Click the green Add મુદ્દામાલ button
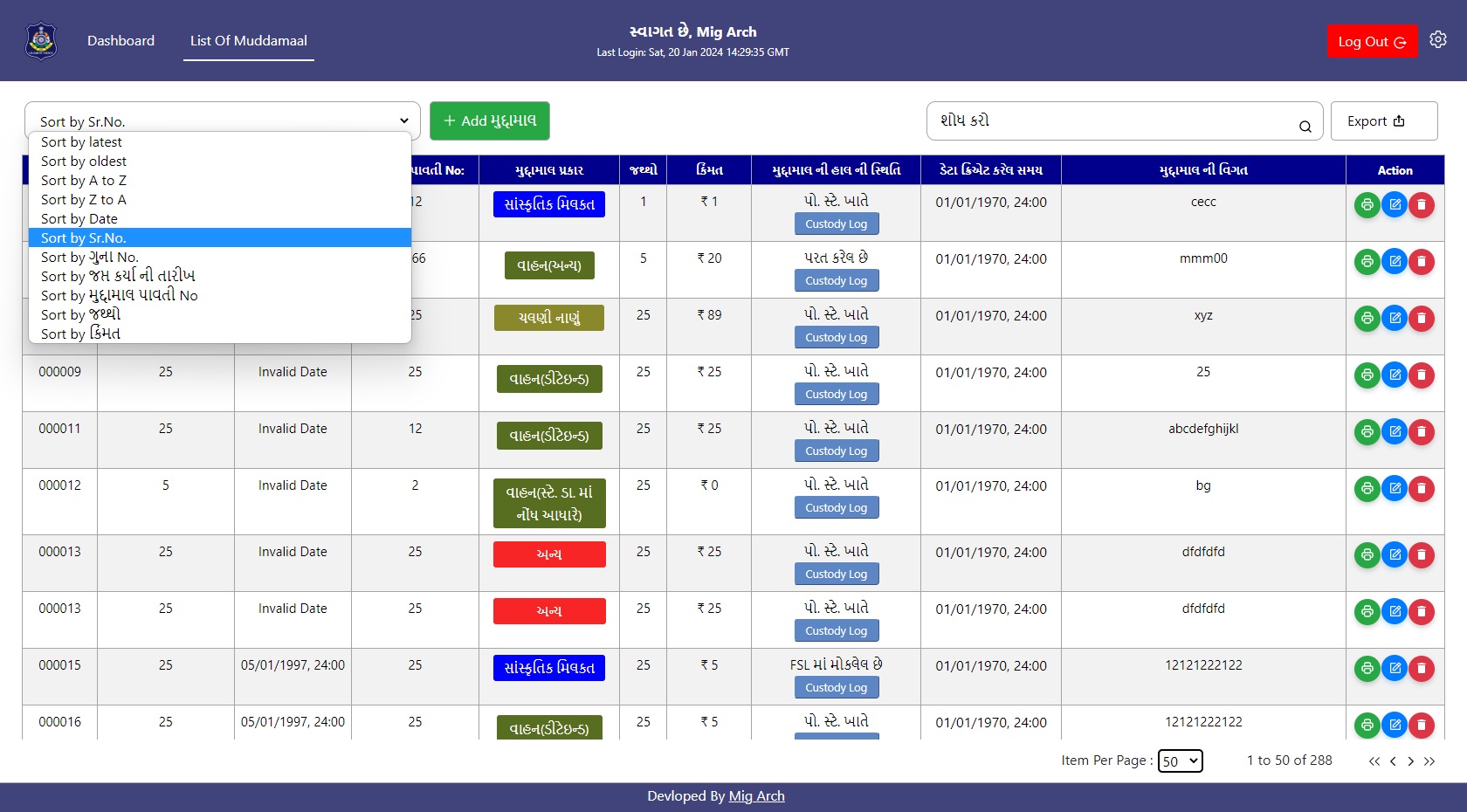The height and width of the screenshot is (812, 1467). [x=489, y=121]
